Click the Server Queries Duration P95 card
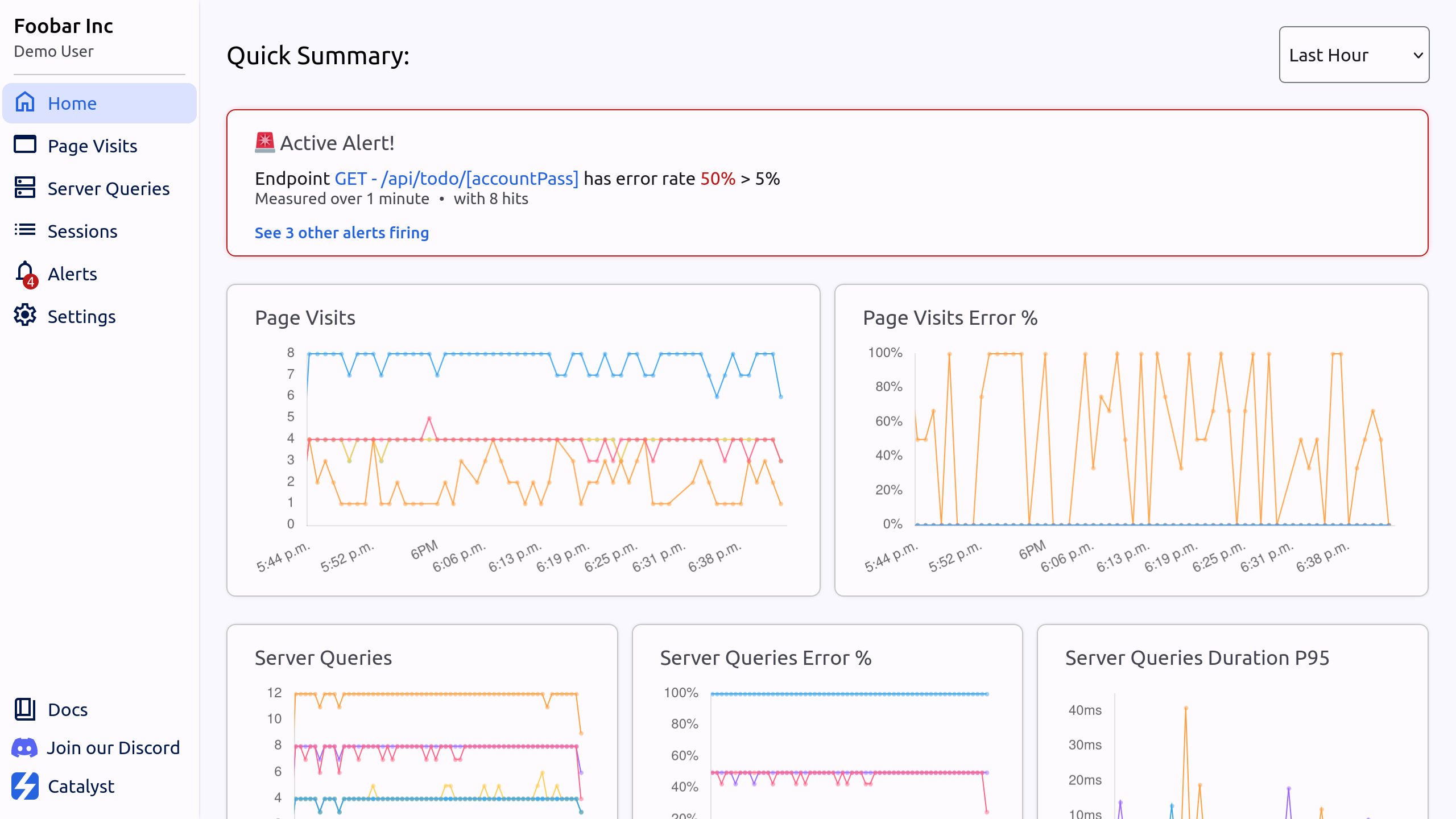 point(1232,722)
